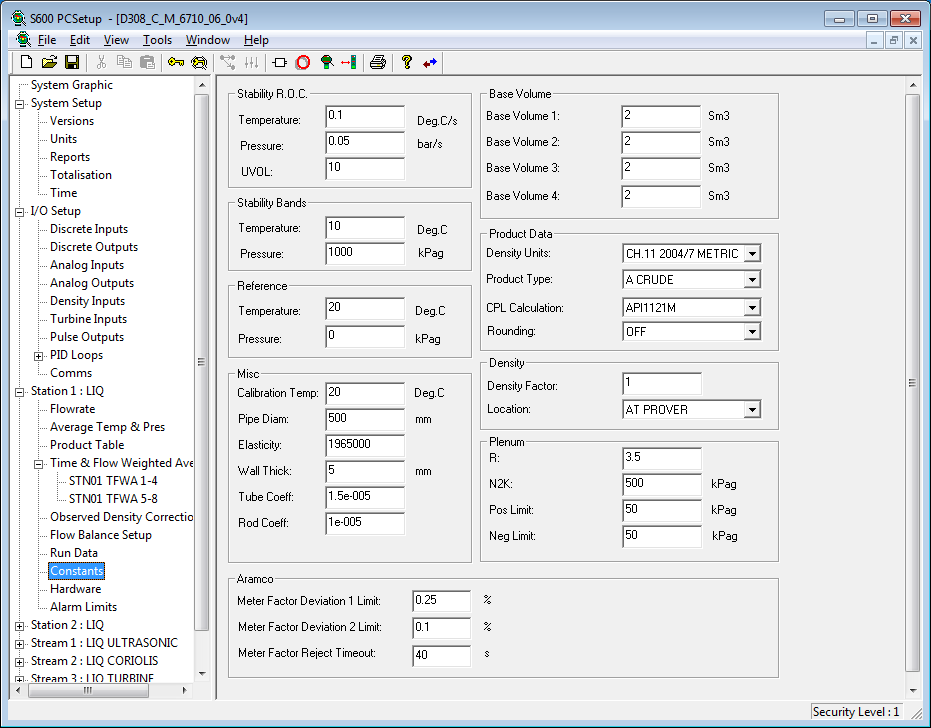Image resolution: width=931 pixels, height=728 pixels.
Task: Open the Window menu
Action: [x=208, y=40]
